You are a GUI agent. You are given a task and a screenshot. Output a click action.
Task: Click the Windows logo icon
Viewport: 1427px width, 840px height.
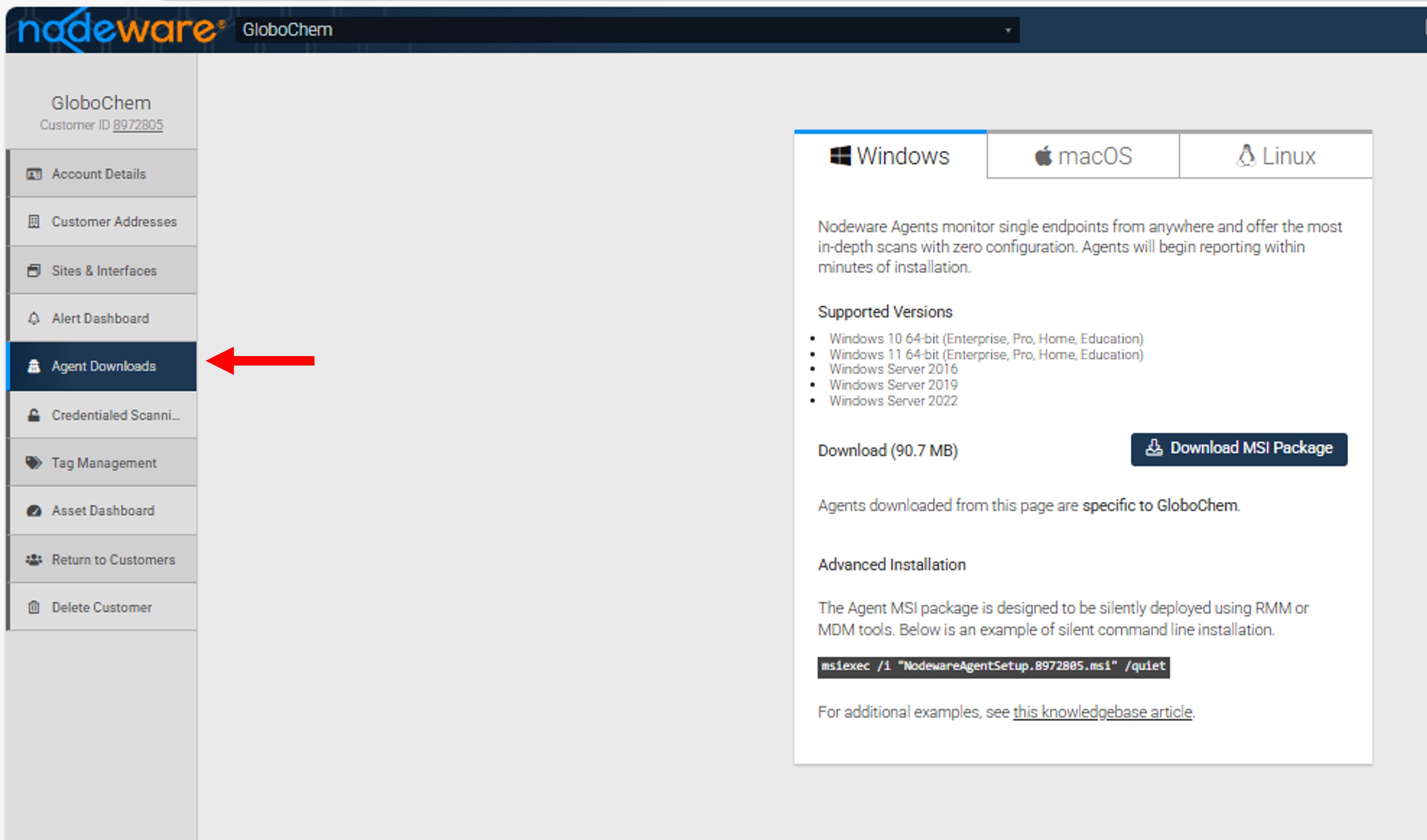tap(840, 156)
